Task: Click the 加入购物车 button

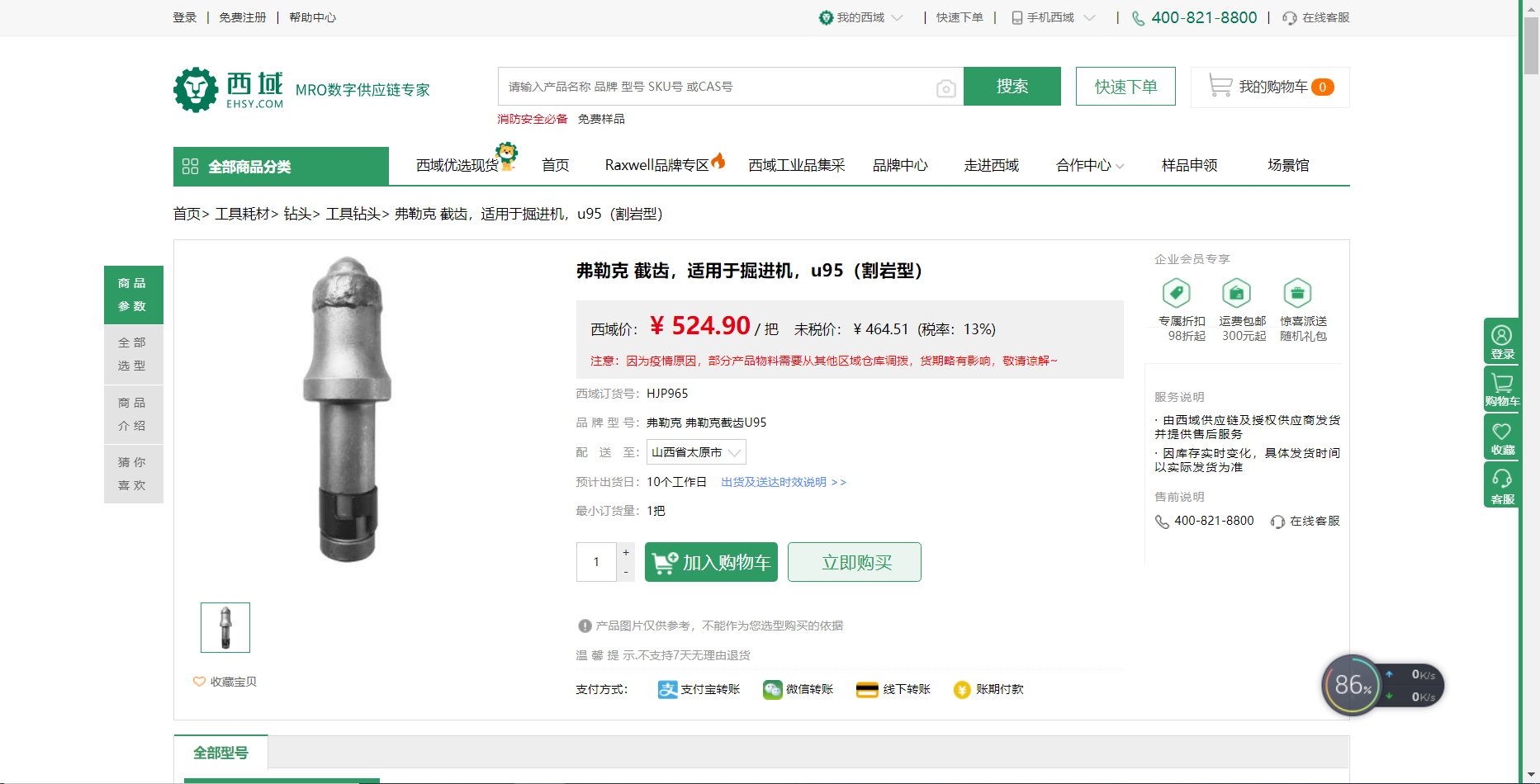Action: (x=711, y=562)
